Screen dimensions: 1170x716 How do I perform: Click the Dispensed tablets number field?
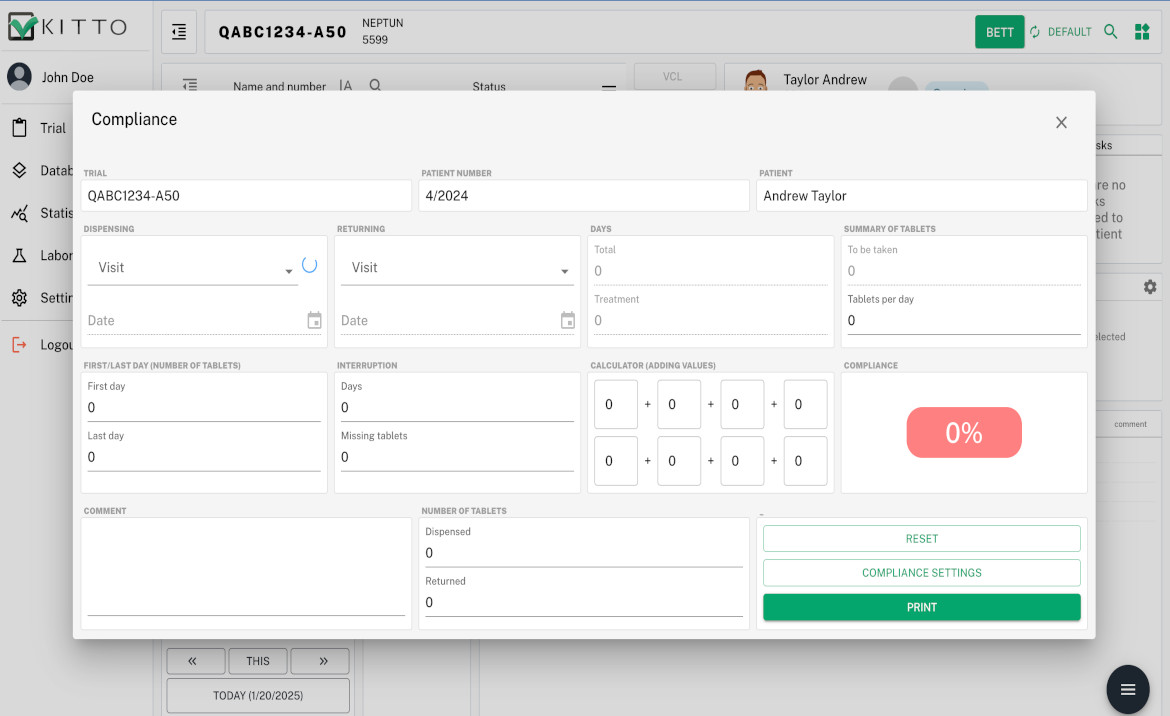(583, 553)
